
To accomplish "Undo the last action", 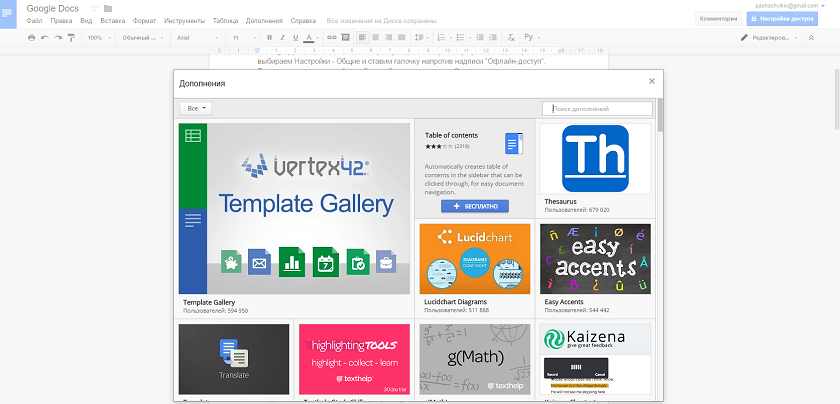I will [x=45, y=38].
